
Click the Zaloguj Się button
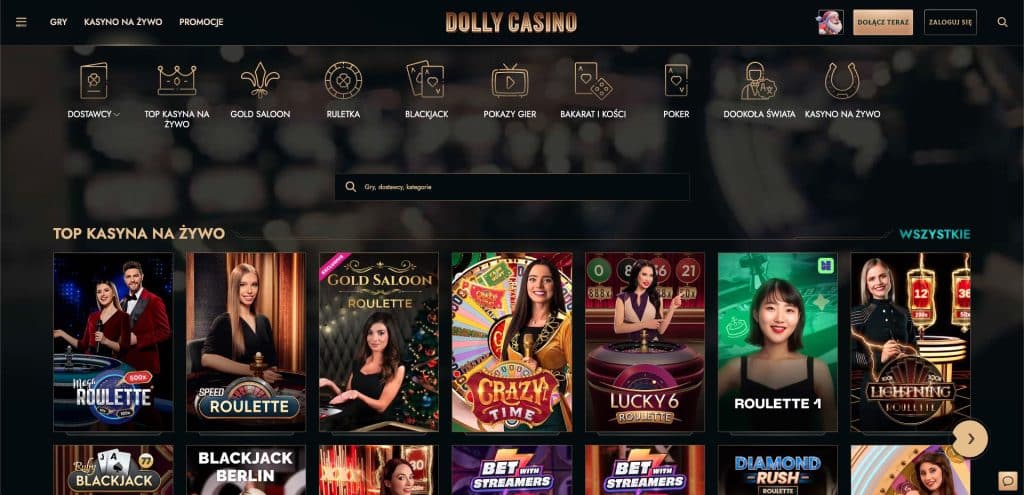[950, 22]
